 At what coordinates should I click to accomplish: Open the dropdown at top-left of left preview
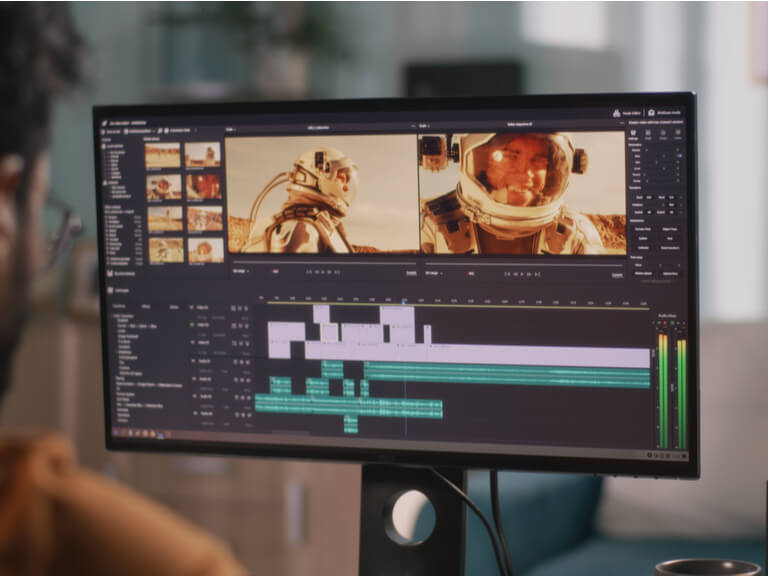232,128
